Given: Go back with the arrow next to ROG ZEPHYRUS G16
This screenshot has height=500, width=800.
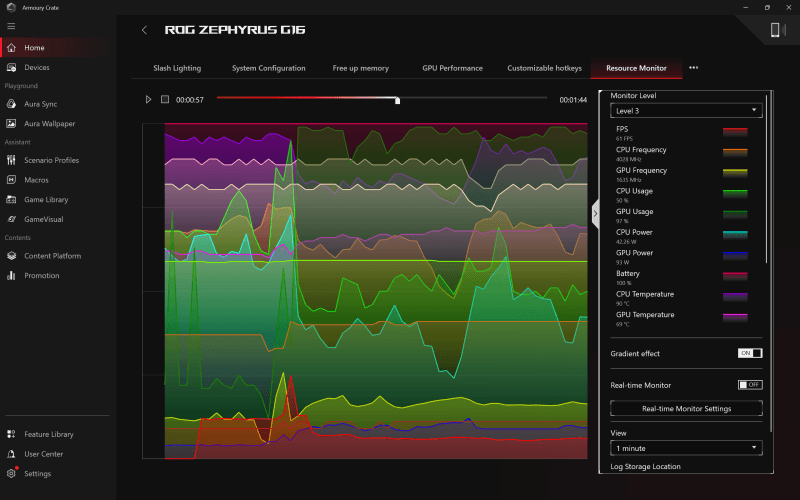Looking at the screenshot, I should 144,30.
